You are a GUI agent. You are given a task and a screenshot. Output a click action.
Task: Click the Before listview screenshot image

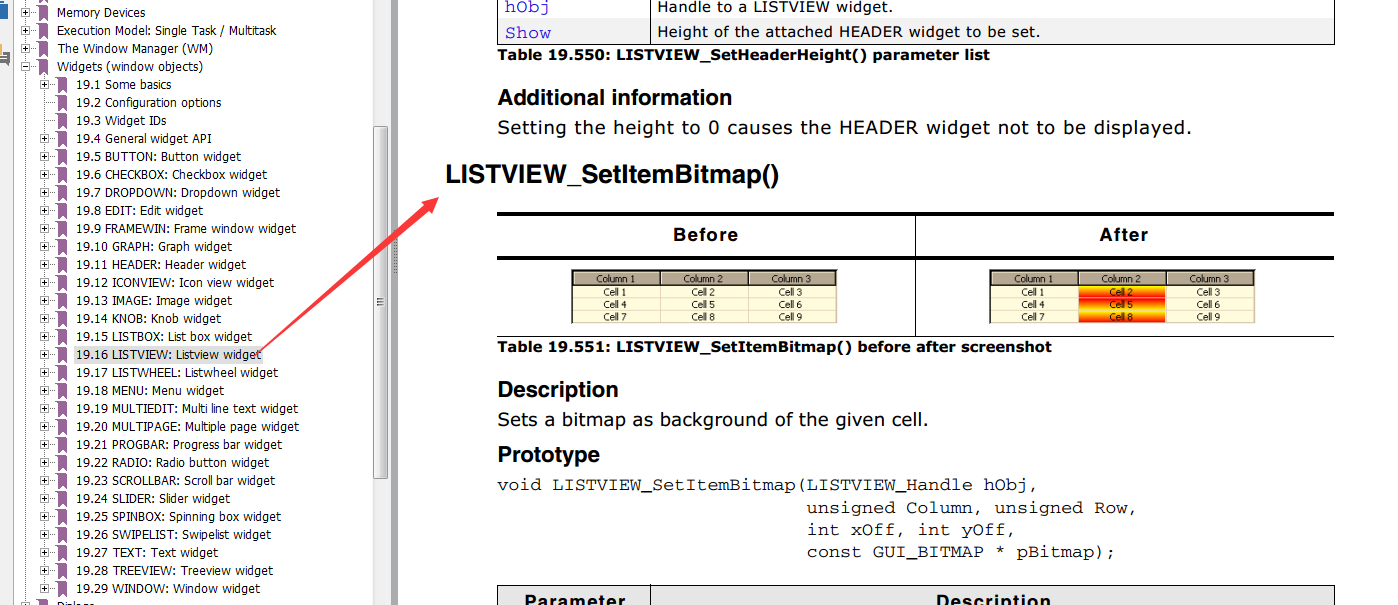click(704, 297)
